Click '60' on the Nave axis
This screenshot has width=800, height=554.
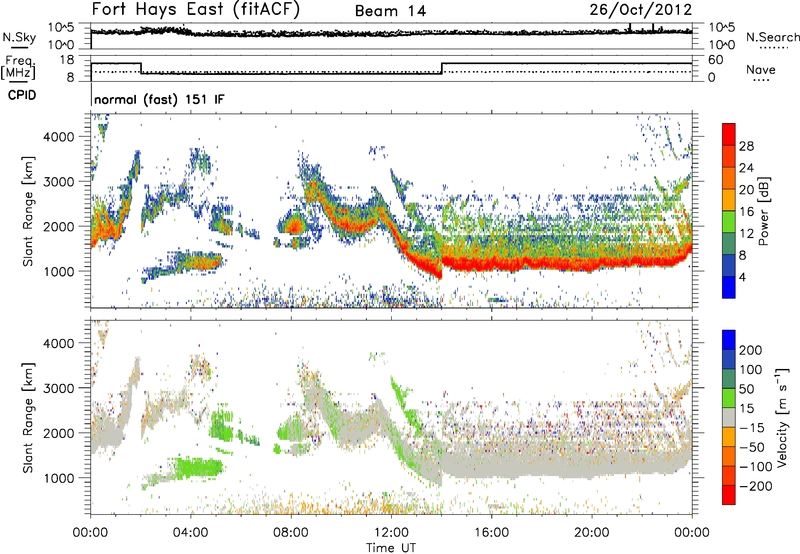coord(715,60)
